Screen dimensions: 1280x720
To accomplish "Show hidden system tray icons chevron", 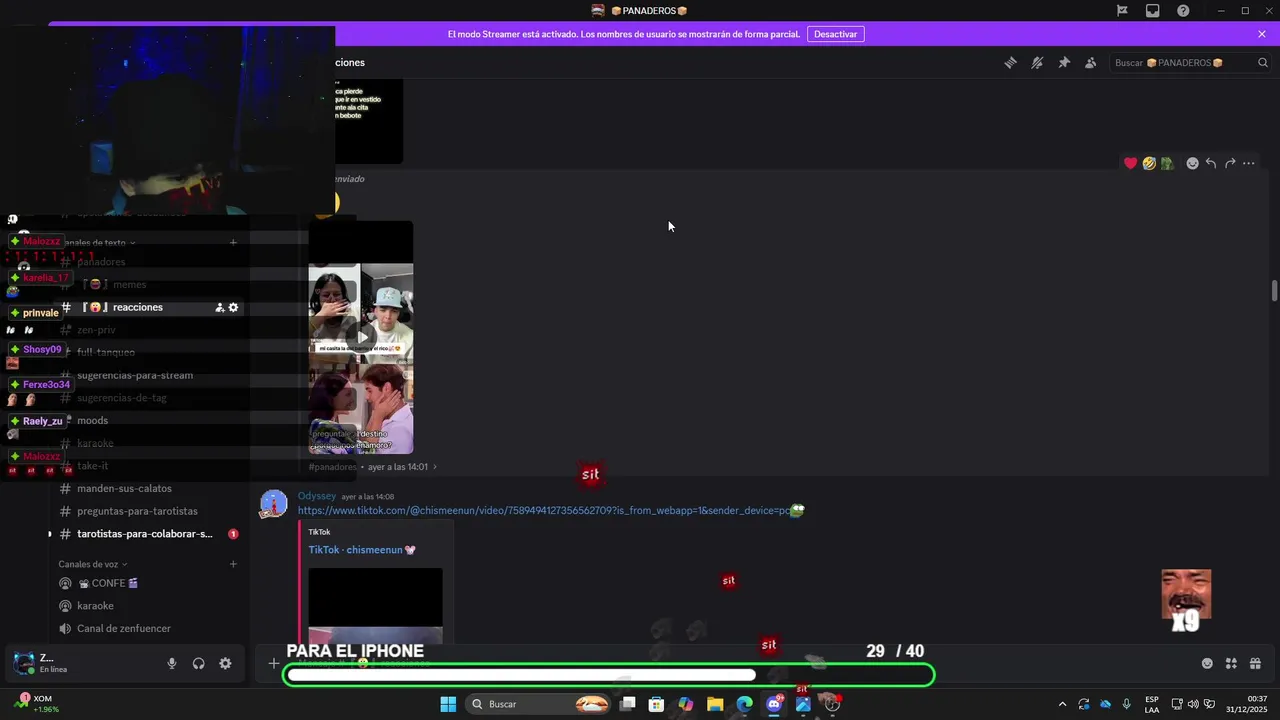I will click(1062, 704).
